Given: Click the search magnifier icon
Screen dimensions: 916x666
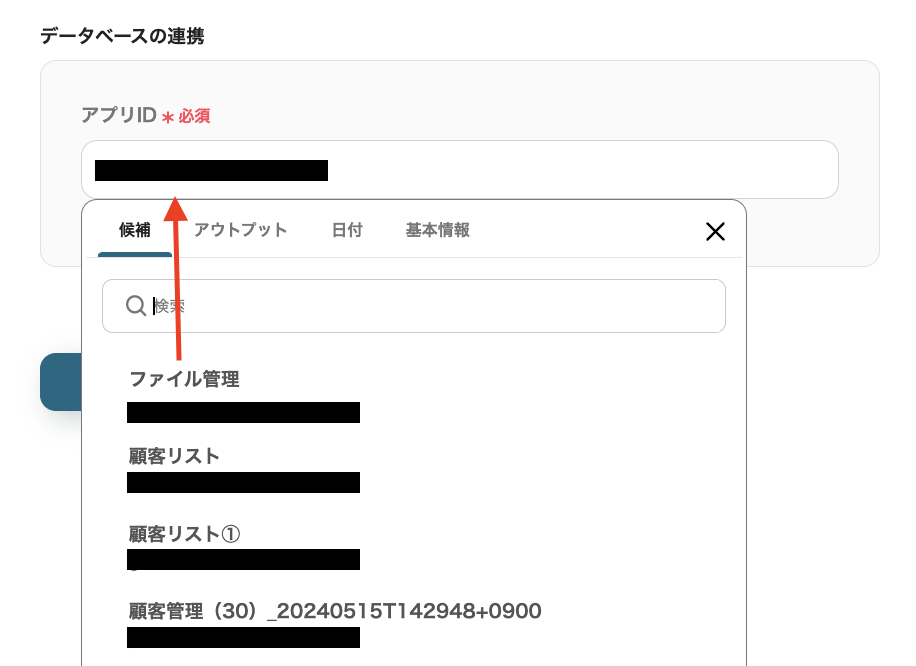Looking at the screenshot, I should point(136,306).
